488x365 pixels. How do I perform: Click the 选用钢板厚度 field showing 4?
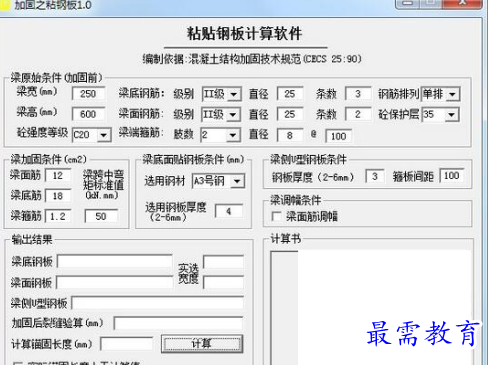(229, 211)
